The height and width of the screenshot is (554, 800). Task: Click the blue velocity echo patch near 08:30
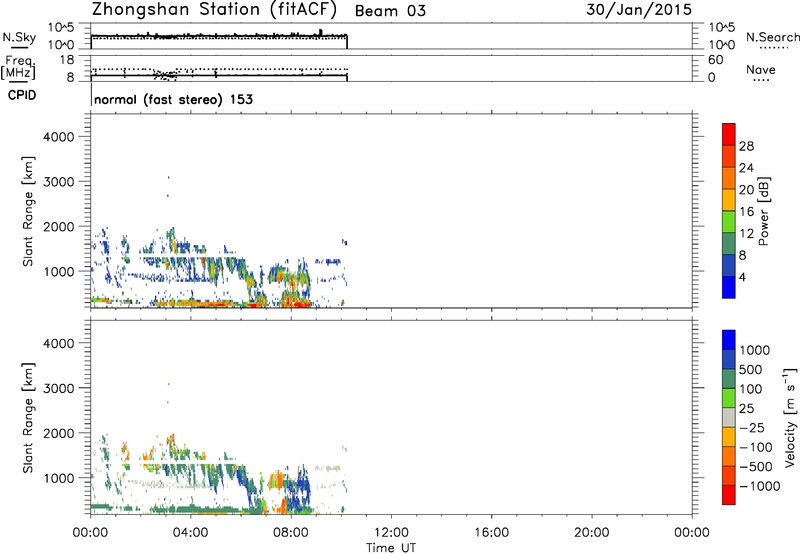[x=302, y=485]
